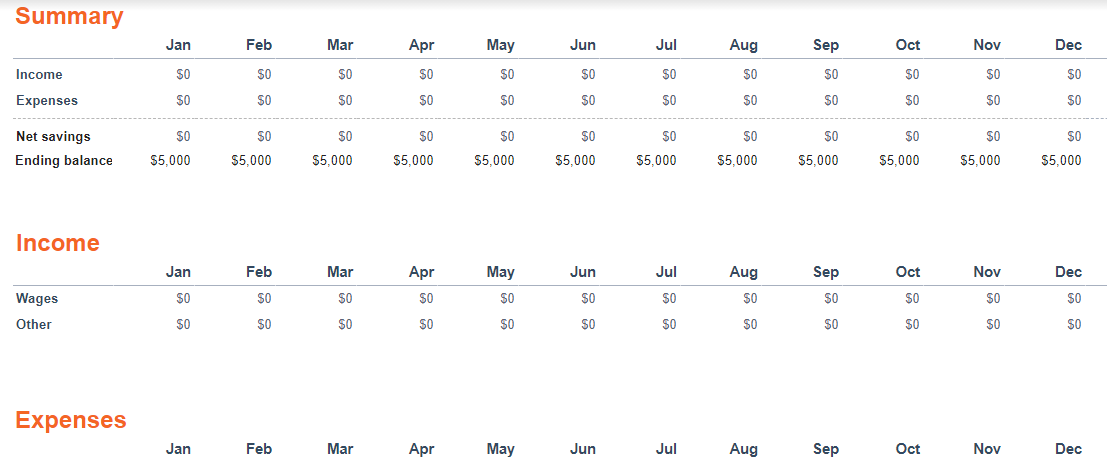Screen dimensions: 1107x462
Task: Click the Mar column header in Summary
Action: [340, 45]
